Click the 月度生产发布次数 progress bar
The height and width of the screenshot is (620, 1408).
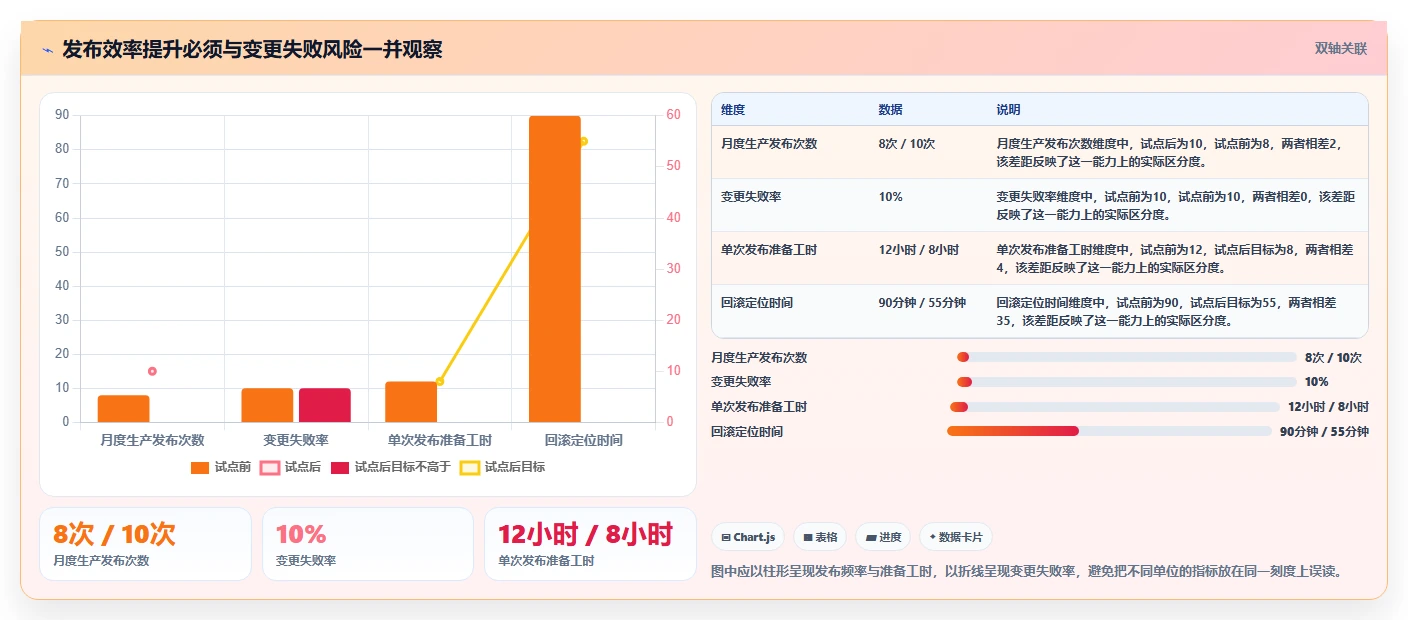1127,357
